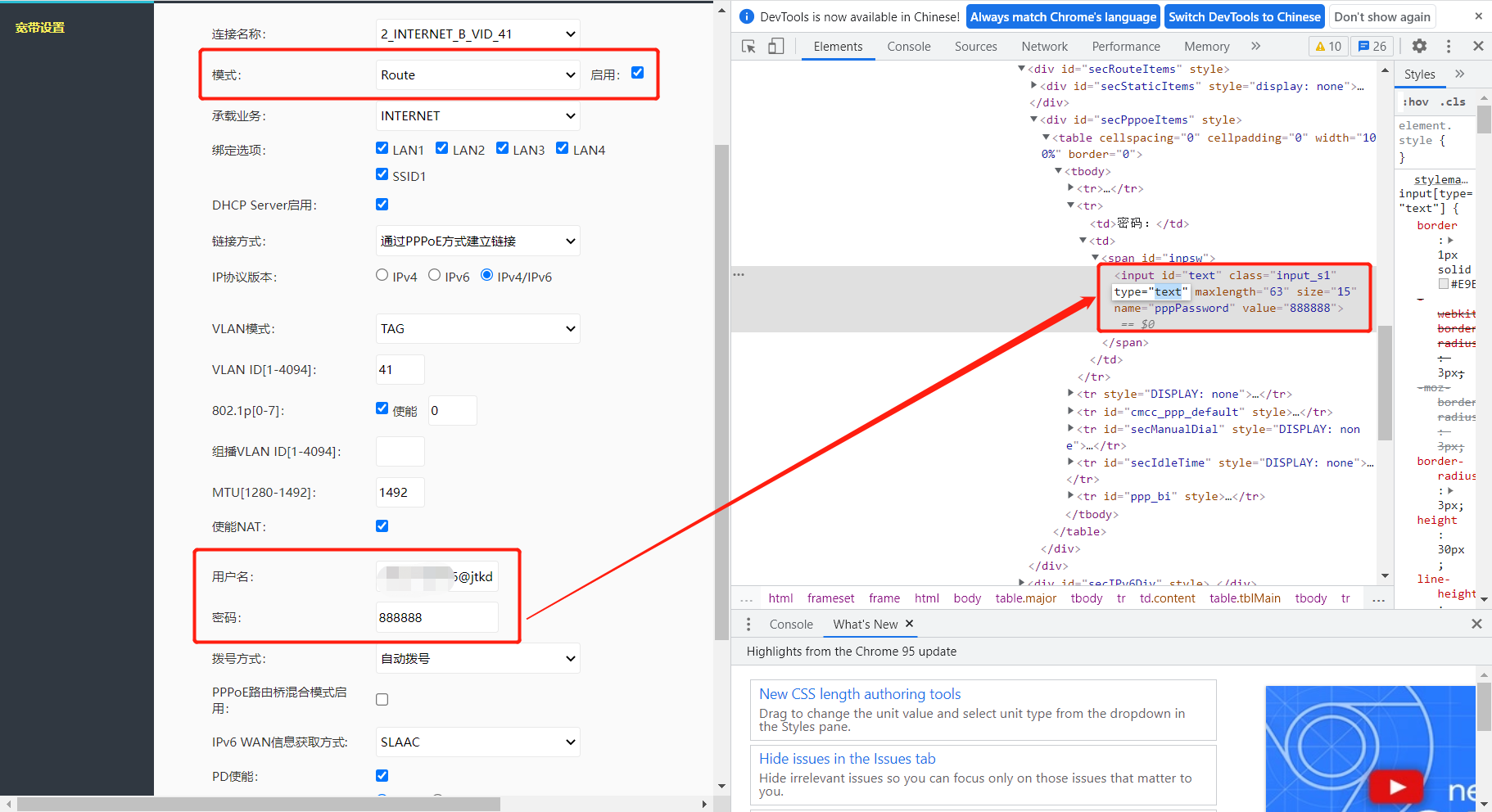Open DevTools settings gear
The image size is (1492, 812).
coord(1419,47)
